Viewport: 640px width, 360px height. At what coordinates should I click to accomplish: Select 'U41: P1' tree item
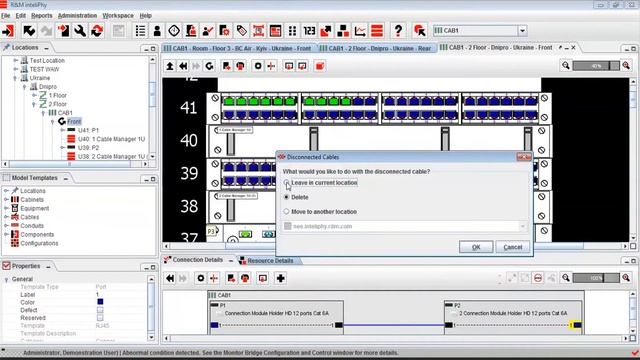point(88,130)
